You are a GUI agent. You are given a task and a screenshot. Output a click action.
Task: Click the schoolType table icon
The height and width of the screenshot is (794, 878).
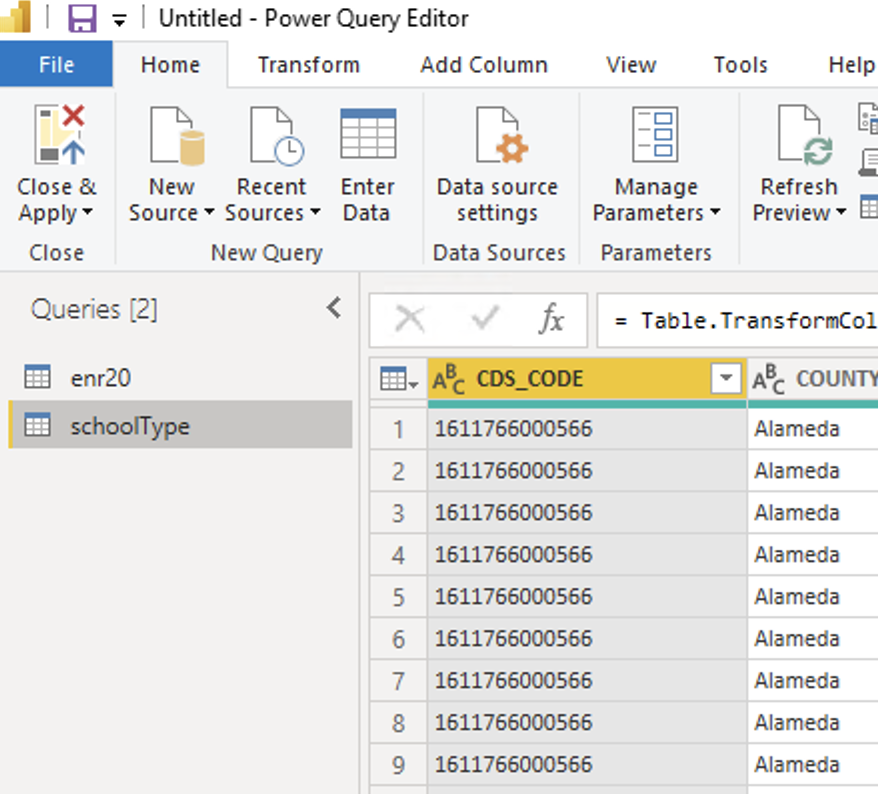38,424
